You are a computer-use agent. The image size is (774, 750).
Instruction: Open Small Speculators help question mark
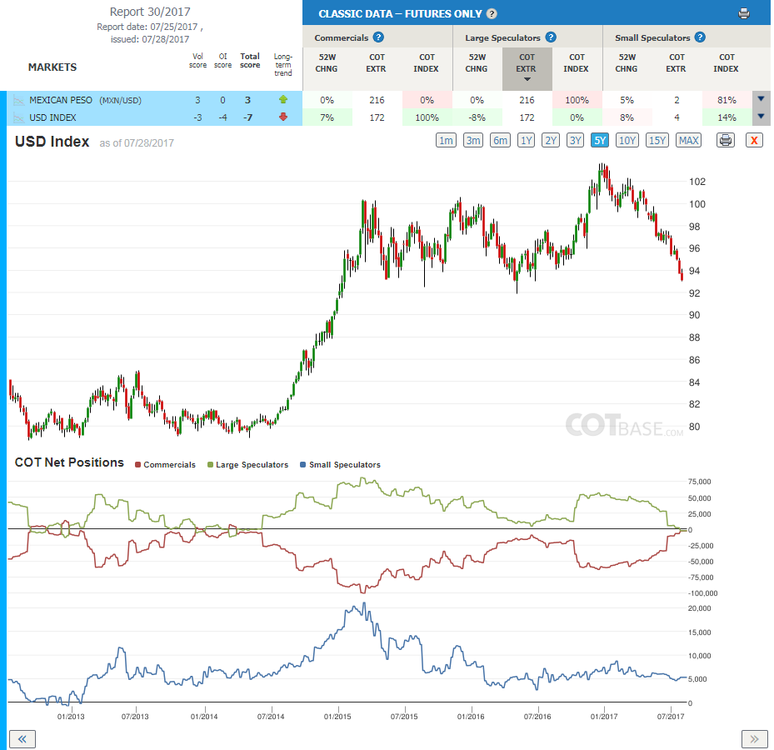tap(700, 38)
